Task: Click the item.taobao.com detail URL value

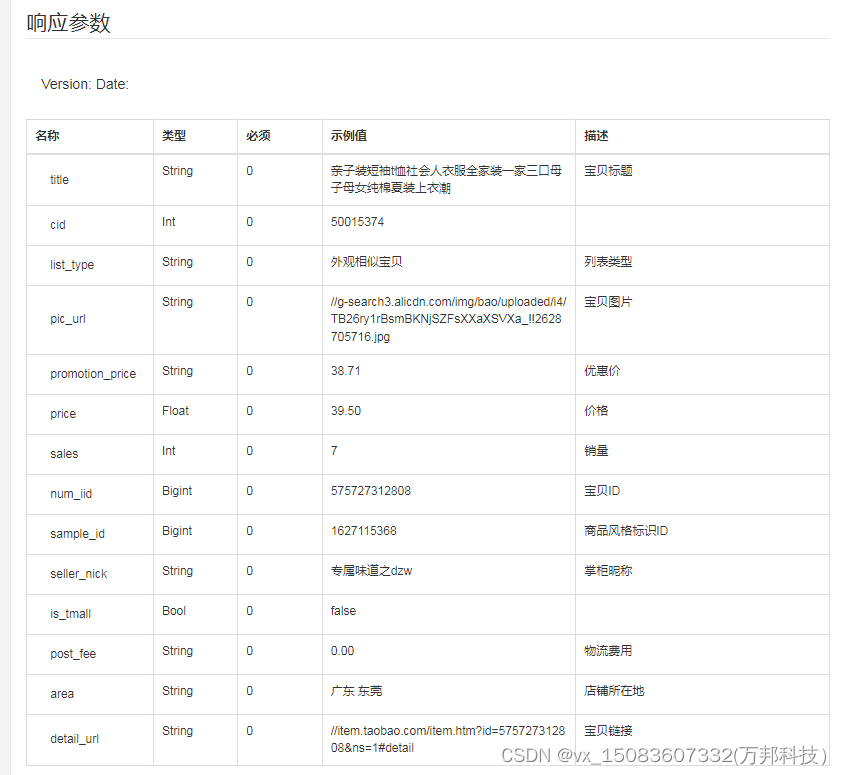Action: tap(448, 739)
